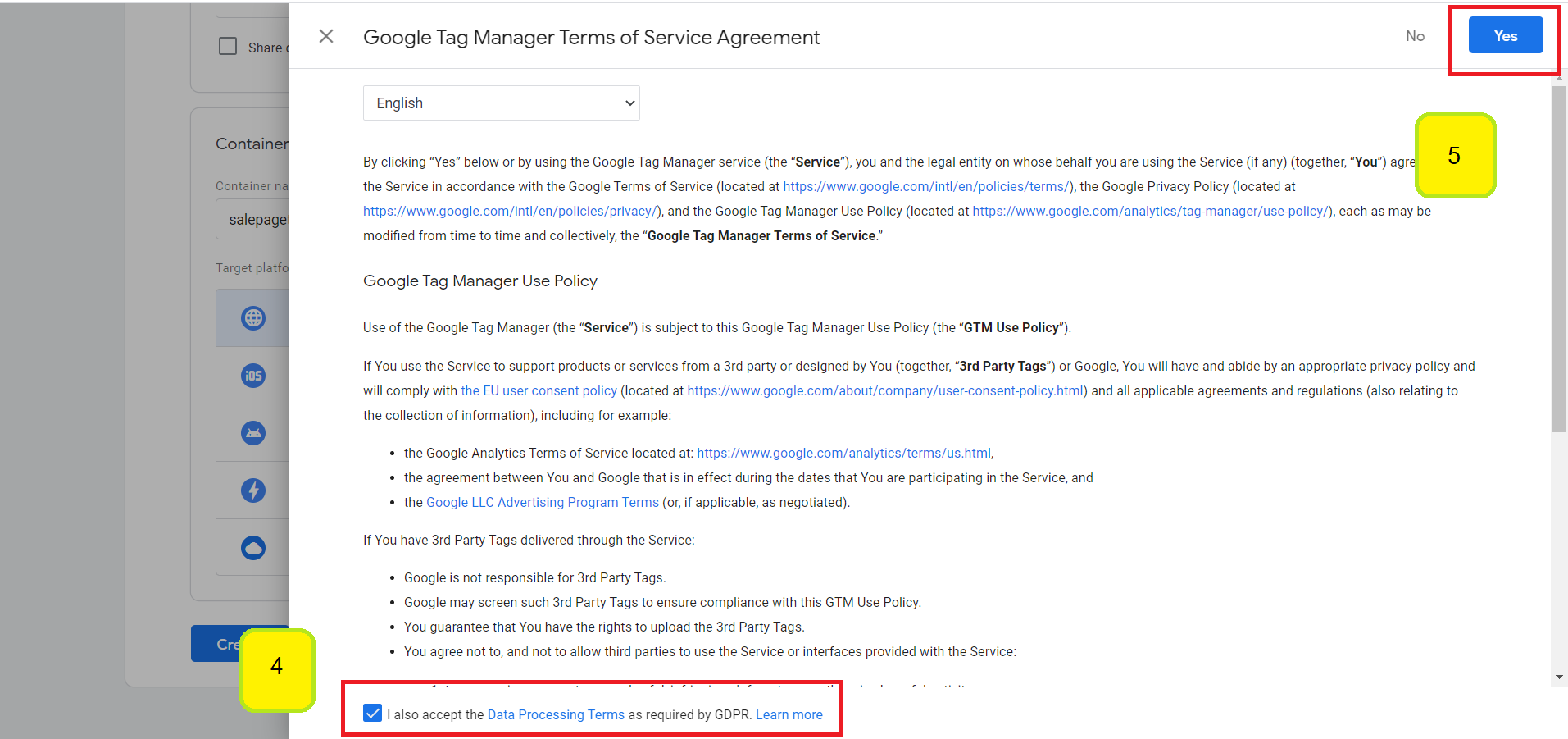The image size is (1568, 739).
Task: Open the tag-manager use-policy URL link
Action: tap(1151, 212)
